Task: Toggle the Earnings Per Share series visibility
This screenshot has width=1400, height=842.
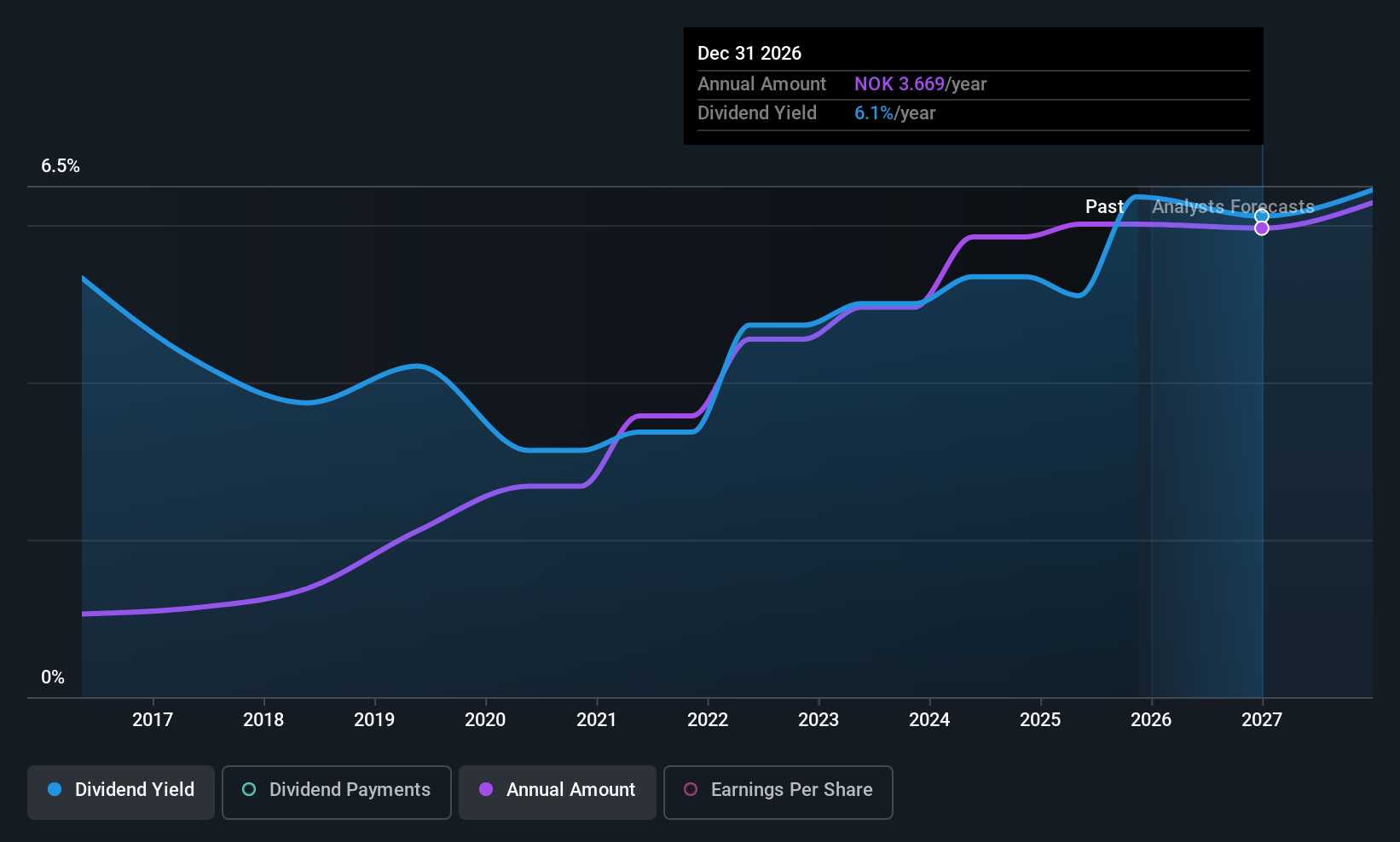Action: coord(778,792)
